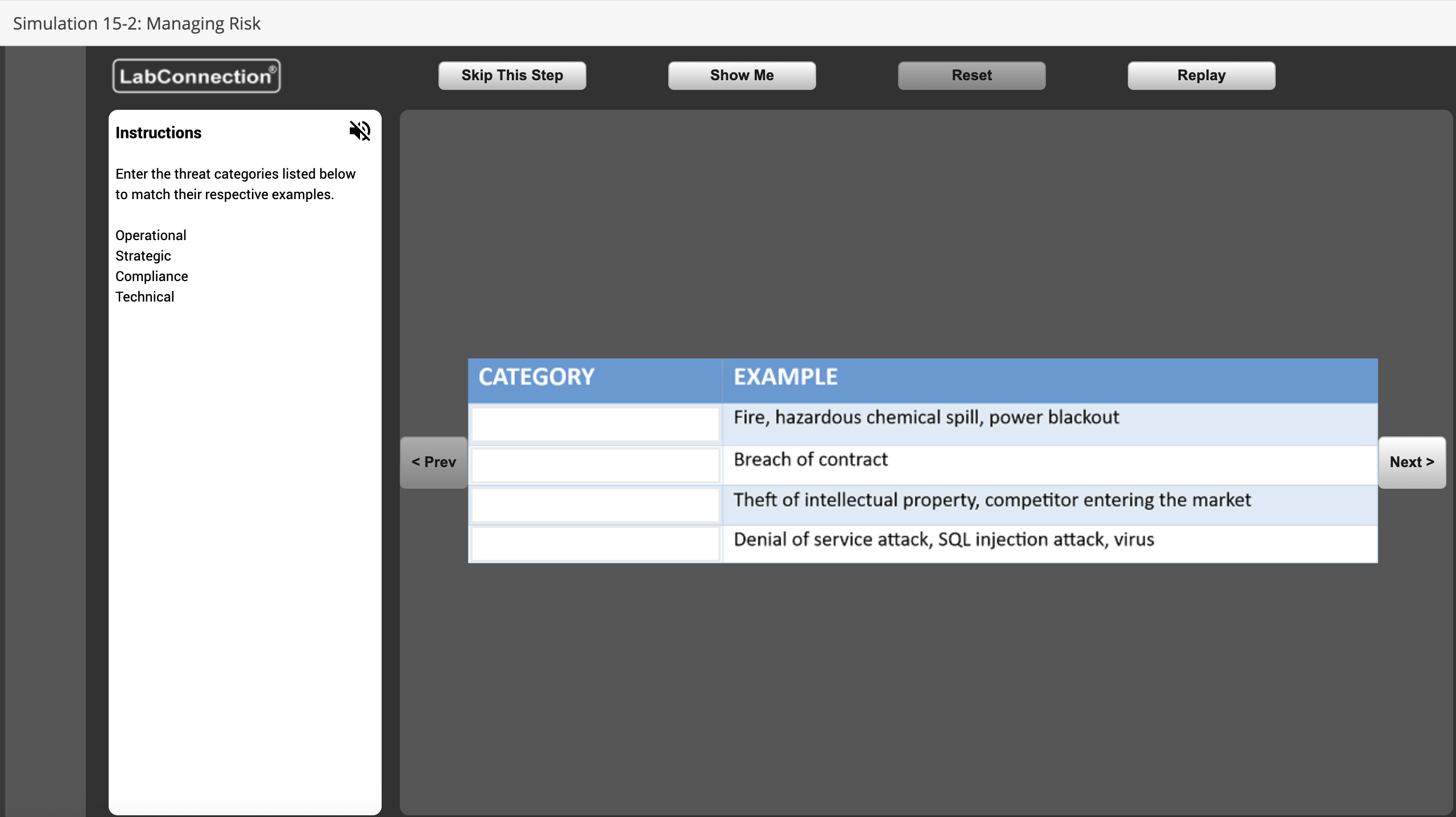Click the CATEGORY column header
Screen dimensions: 1456x817
(x=536, y=377)
